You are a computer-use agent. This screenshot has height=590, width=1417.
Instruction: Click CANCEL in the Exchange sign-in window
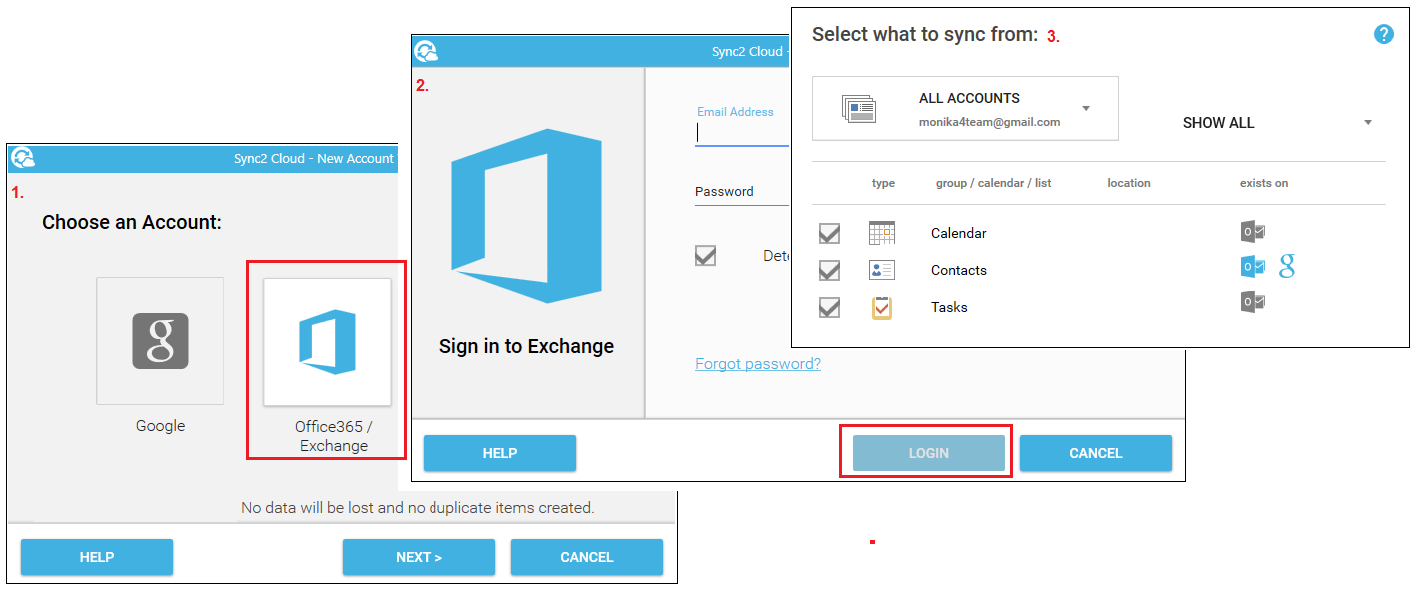(x=1096, y=453)
